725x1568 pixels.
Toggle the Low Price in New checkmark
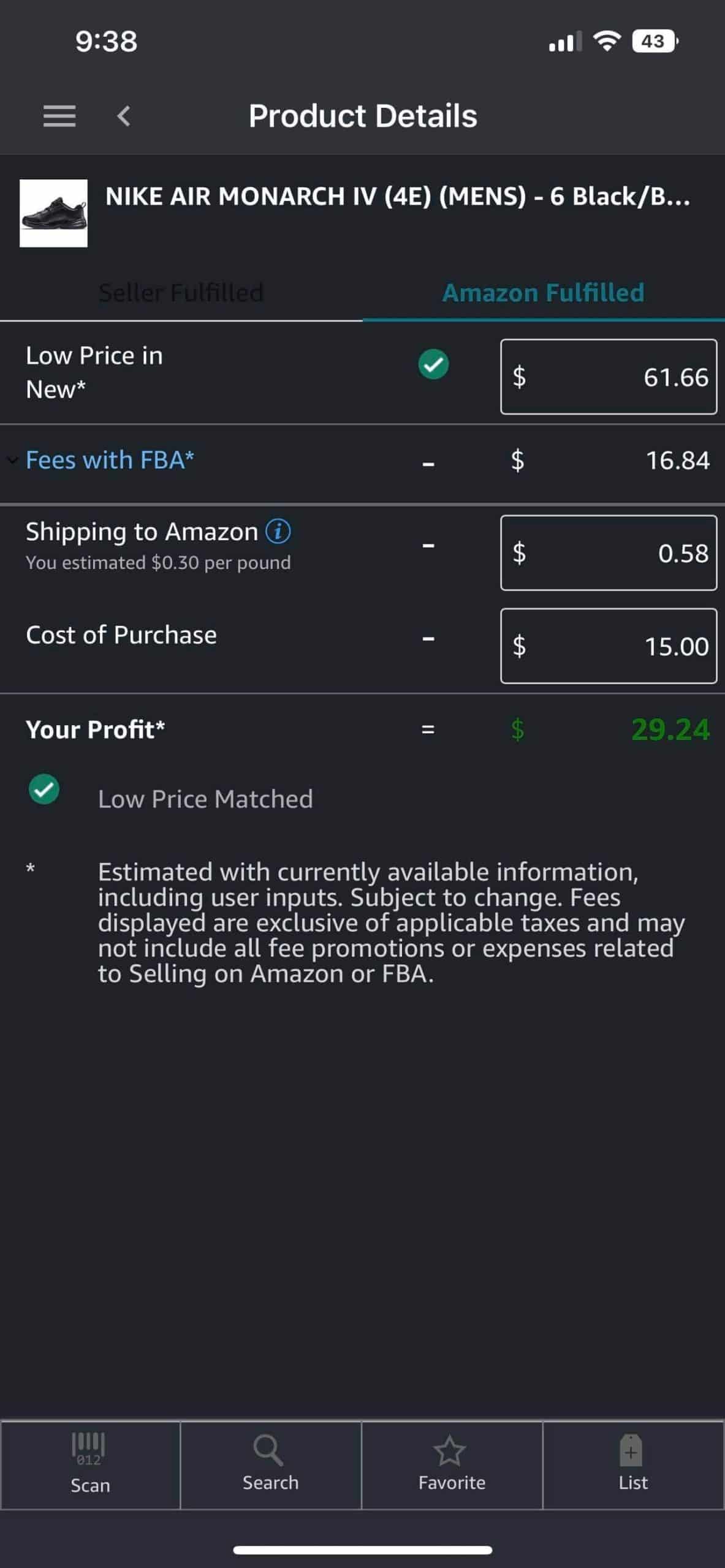(433, 364)
